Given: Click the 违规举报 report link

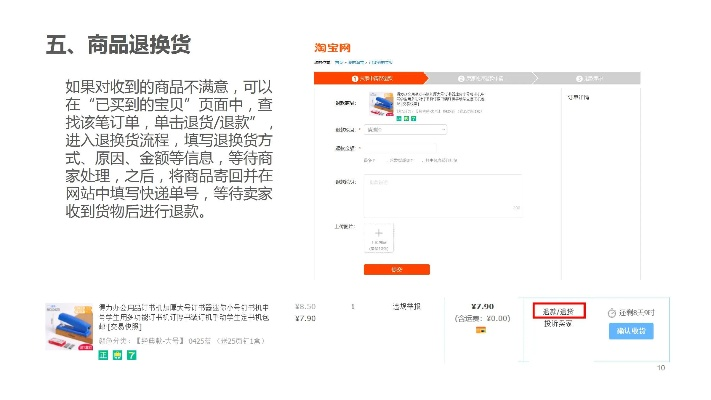Looking at the screenshot, I should click(x=406, y=307).
